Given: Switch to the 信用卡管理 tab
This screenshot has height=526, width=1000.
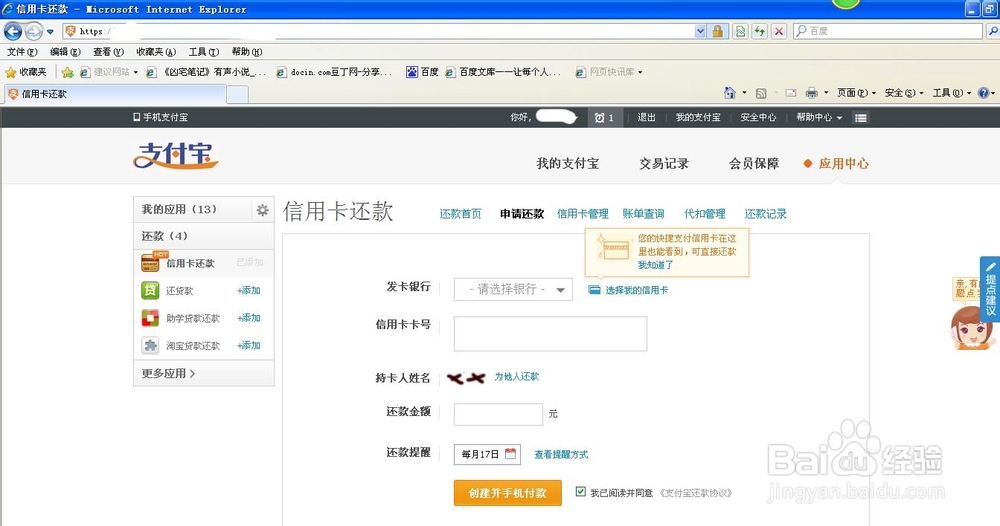Looking at the screenshot, I should 582,214.
